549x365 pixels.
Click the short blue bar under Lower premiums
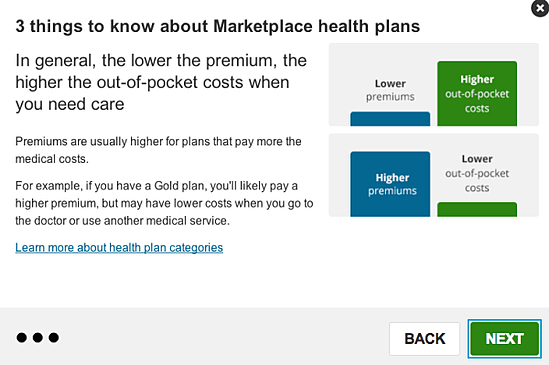[x=390, y=119]
